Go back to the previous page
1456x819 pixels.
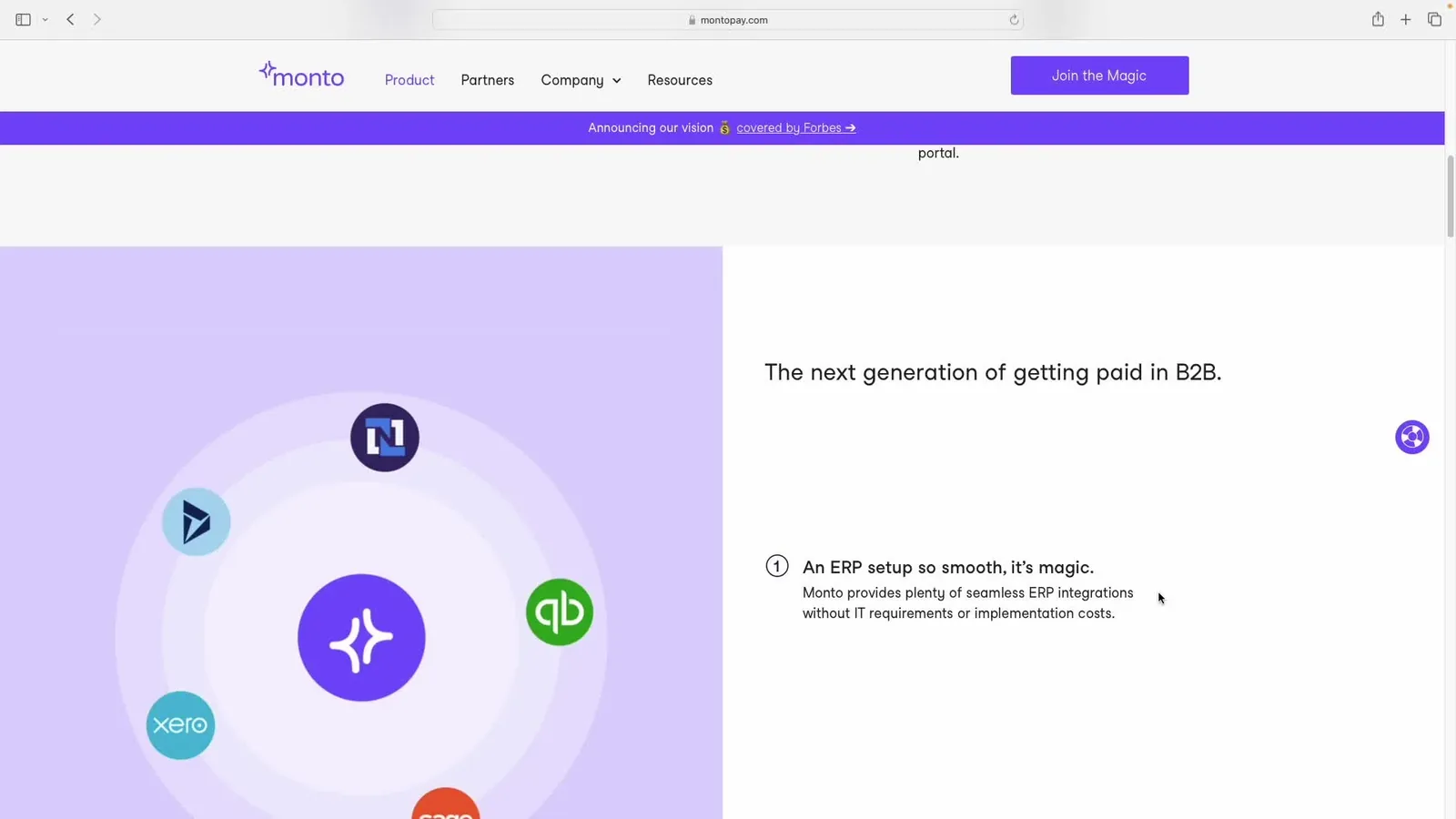click(70, 19)
